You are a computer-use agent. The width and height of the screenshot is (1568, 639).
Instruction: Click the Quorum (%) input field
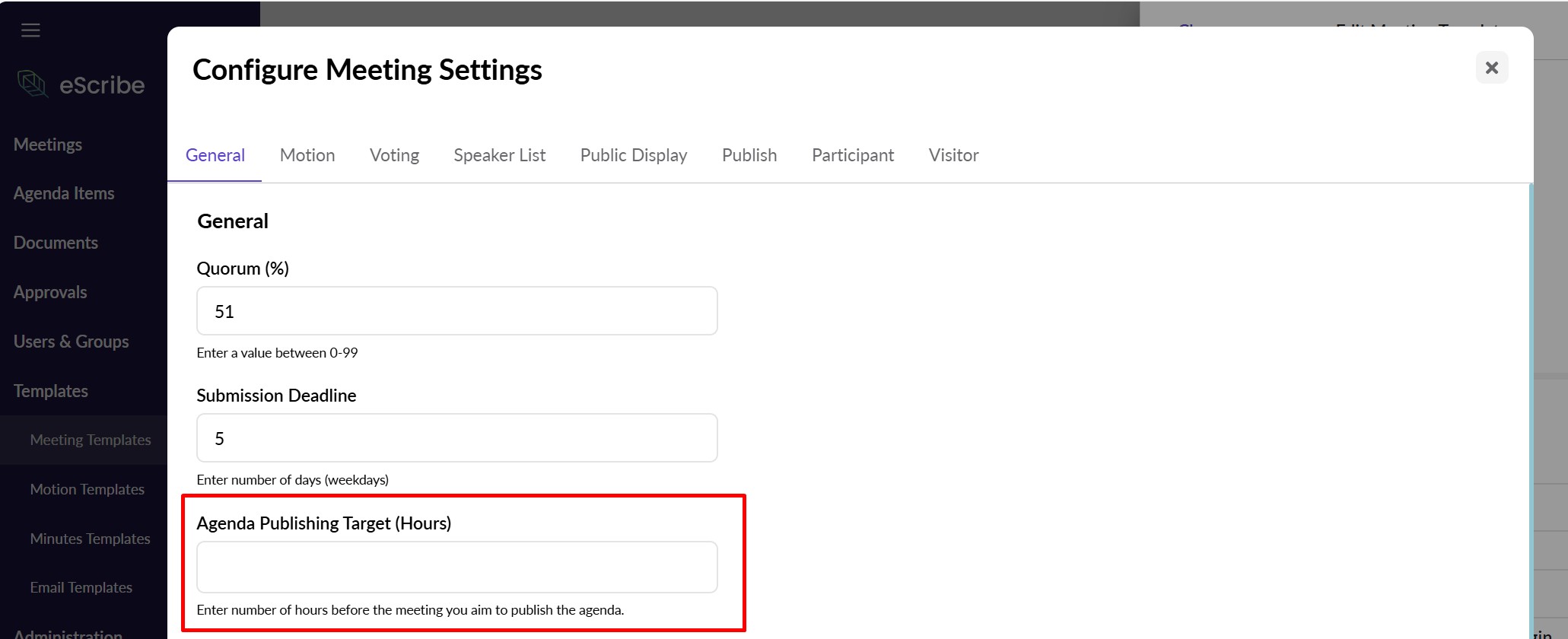tap(456, 311)
